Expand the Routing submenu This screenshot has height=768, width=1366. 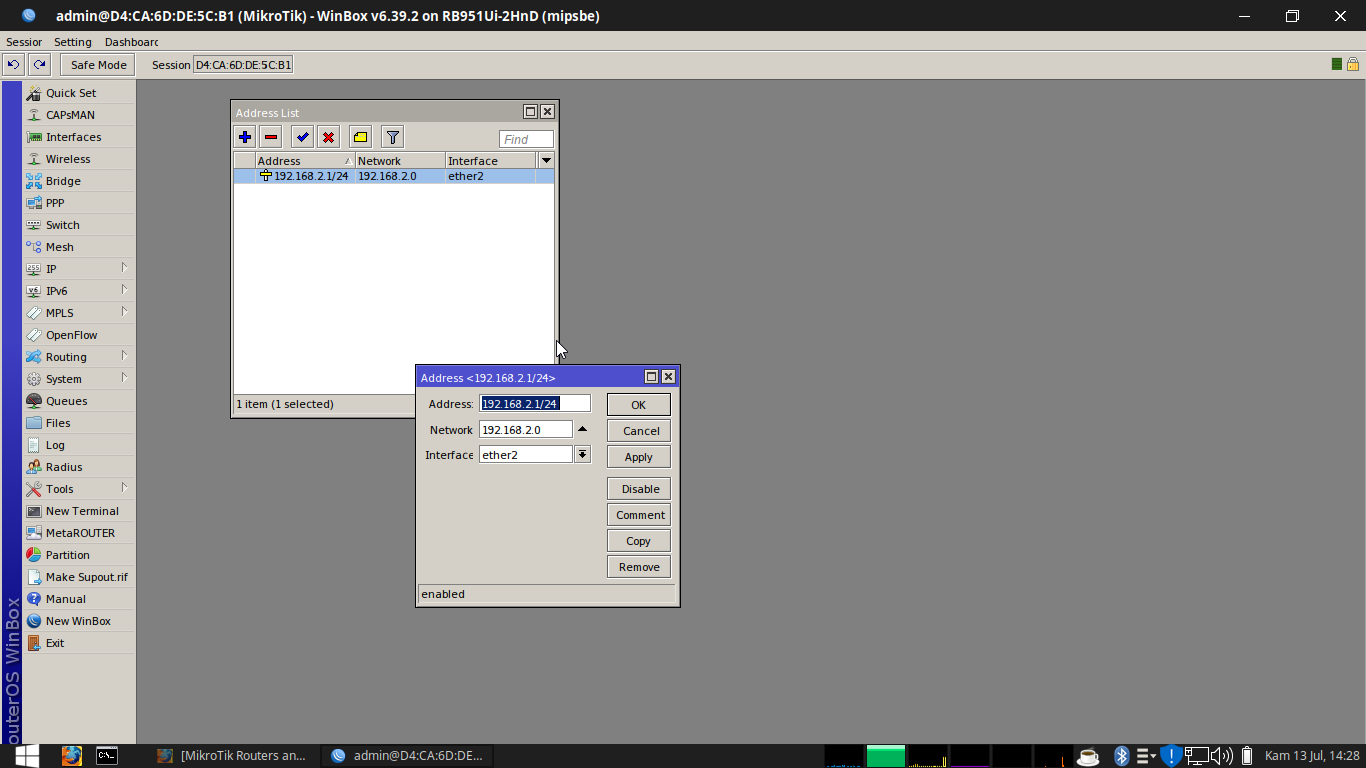(x=79, y=357)
